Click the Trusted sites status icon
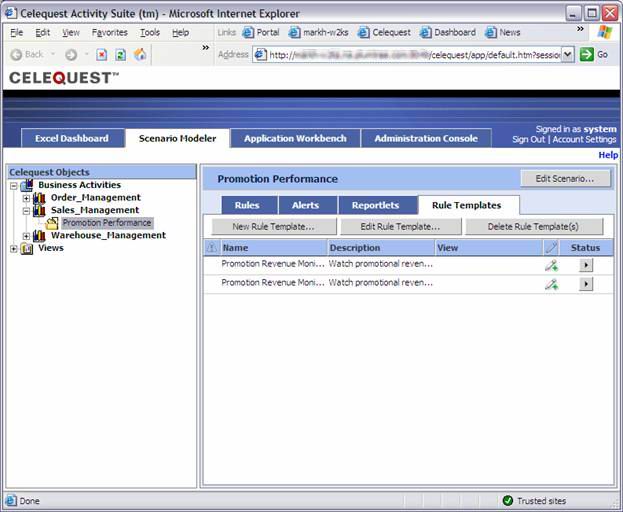This screenshot has height=512, width=623. pyautogui.click(x=508, y=500)
